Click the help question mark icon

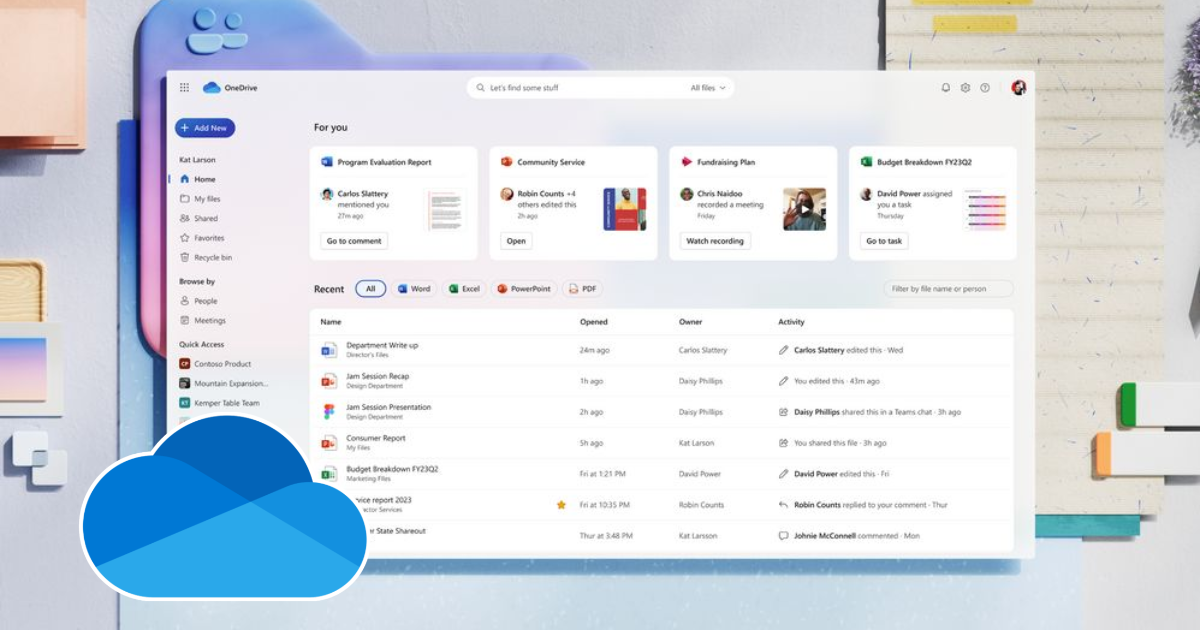click(985, 88)
